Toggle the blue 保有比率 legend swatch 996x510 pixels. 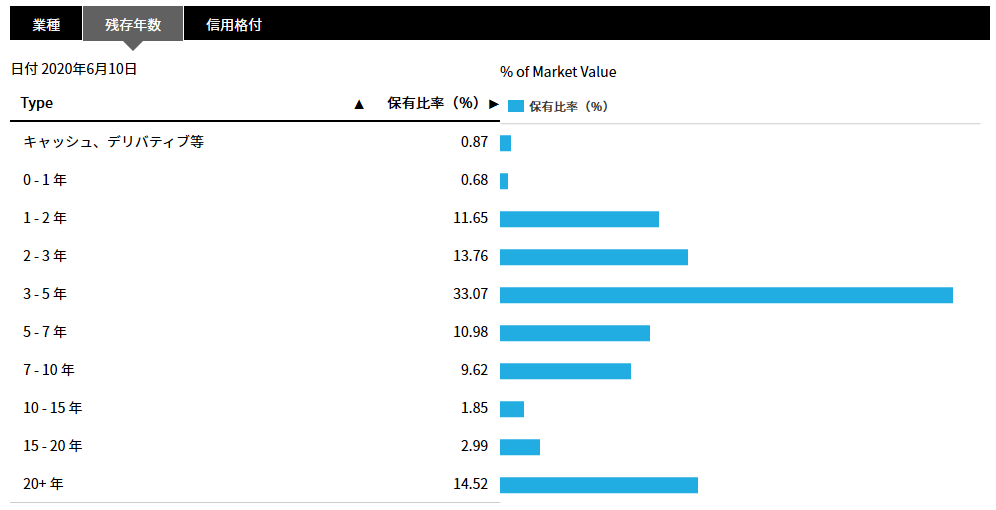tap(516, 106)
